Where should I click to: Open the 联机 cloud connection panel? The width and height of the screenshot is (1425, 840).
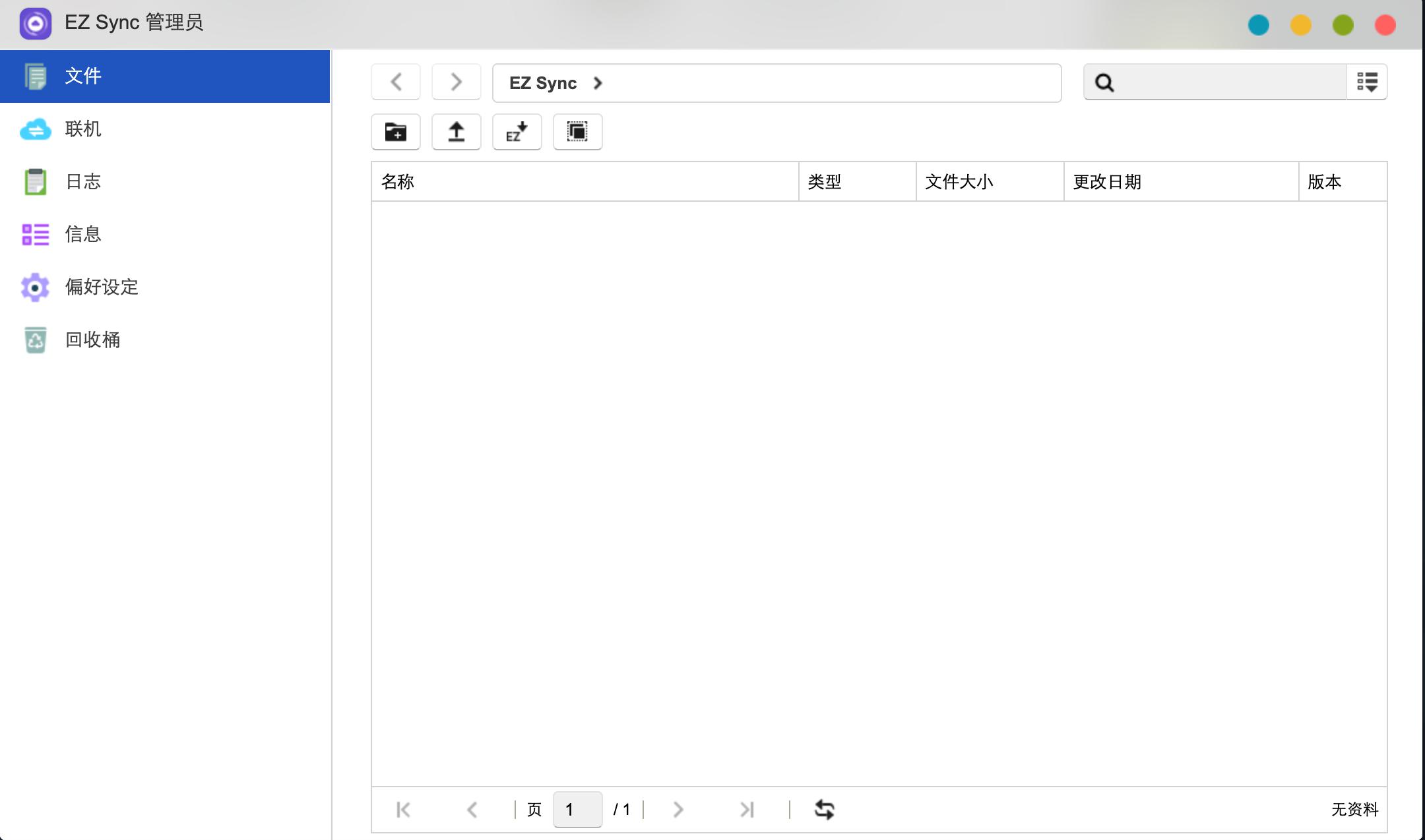(83, 129)
